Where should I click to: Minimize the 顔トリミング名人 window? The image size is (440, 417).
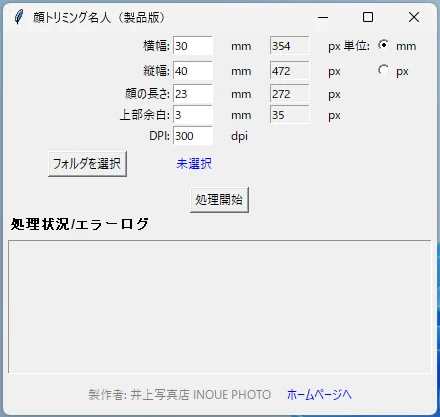323,17
